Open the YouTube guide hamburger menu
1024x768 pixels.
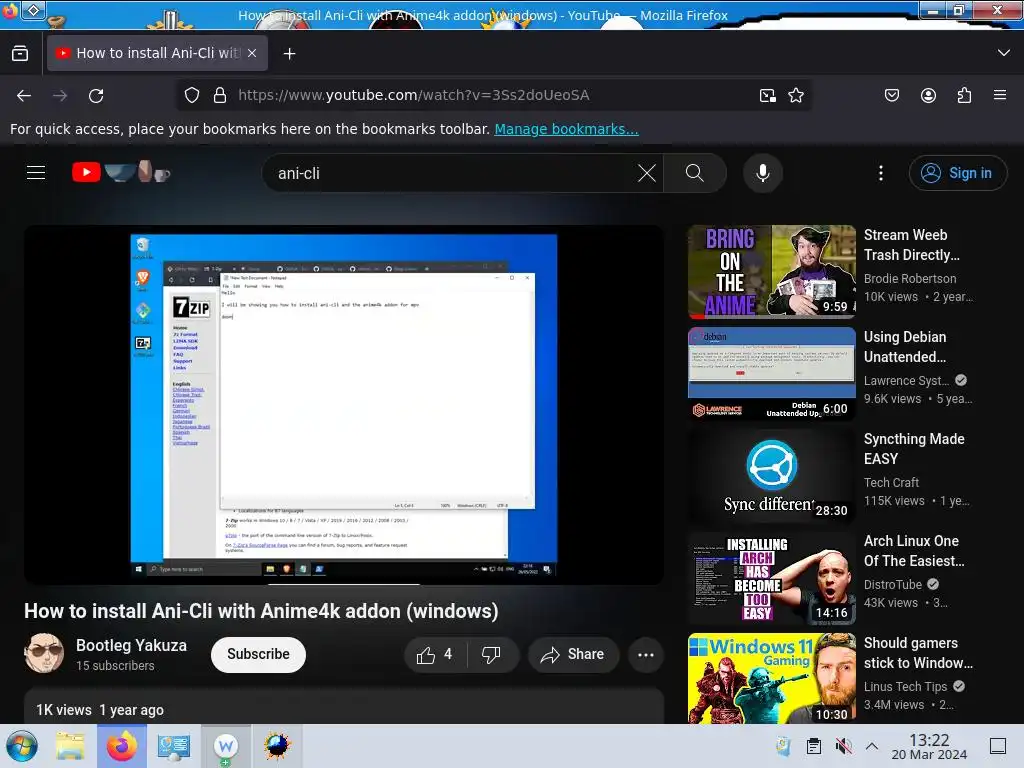pos(36,172)
